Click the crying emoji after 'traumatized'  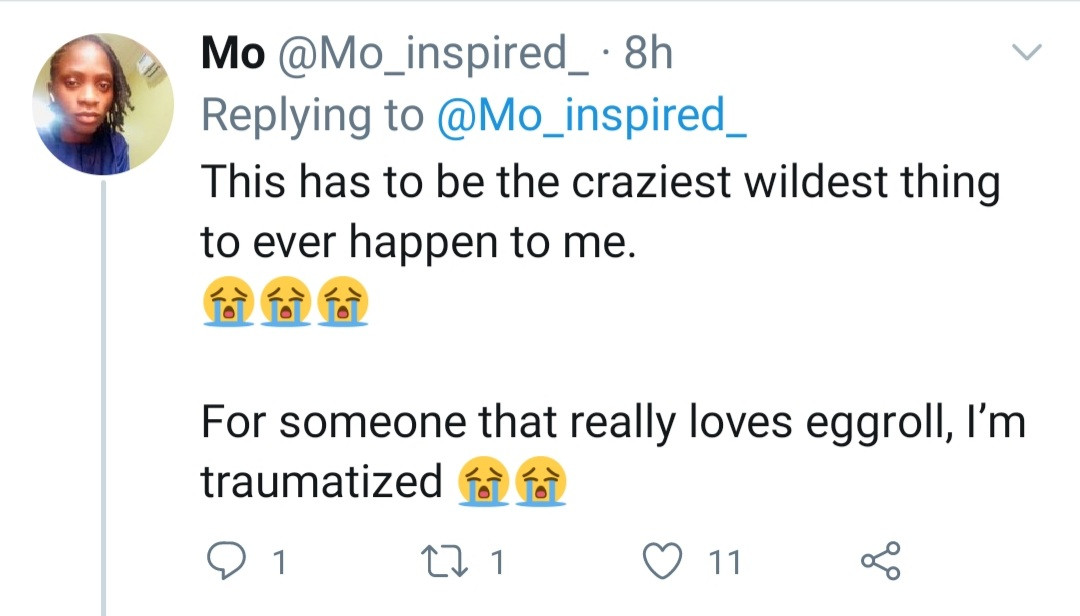tap(483, 483)
